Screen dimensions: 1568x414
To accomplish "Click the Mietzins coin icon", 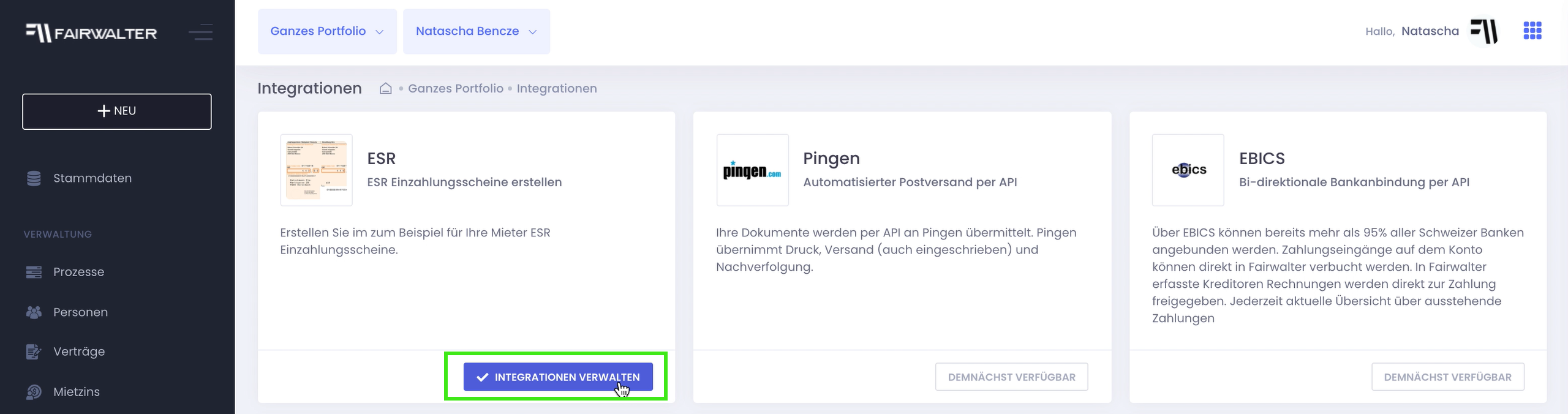I will tap(34, 392).
